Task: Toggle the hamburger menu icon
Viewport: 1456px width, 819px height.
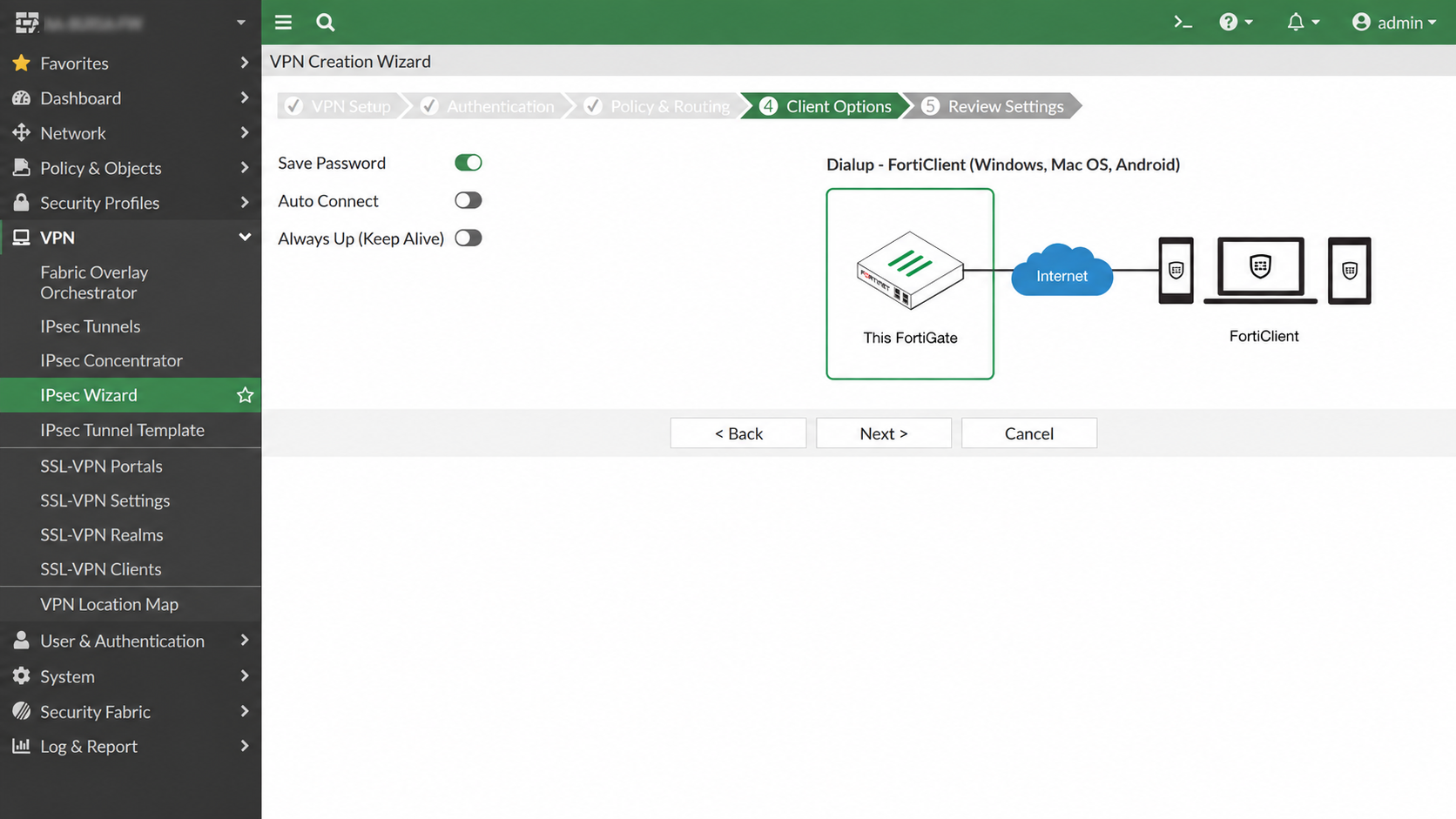Action: click(283, 23)
